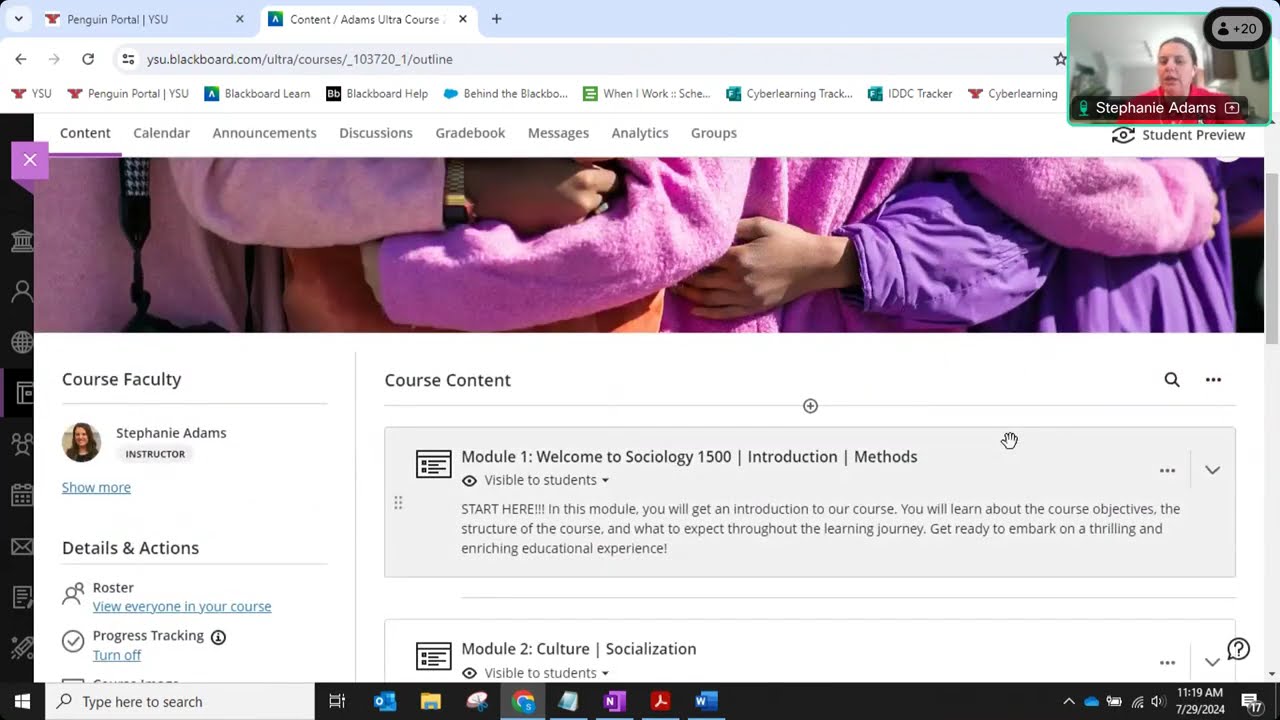Click Module 2 eye visibility icon
Screen dimensions: 1280x720
[x=469, y=673]
